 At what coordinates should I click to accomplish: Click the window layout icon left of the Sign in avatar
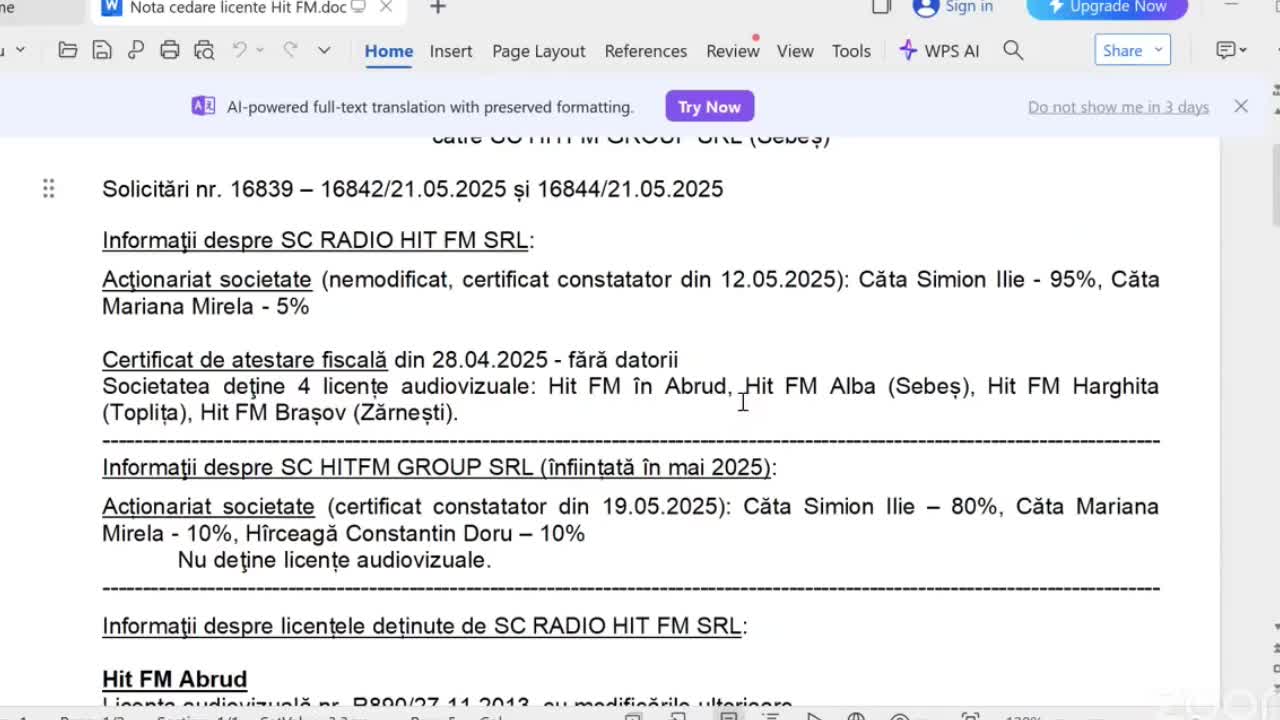[x=881, y=7]
